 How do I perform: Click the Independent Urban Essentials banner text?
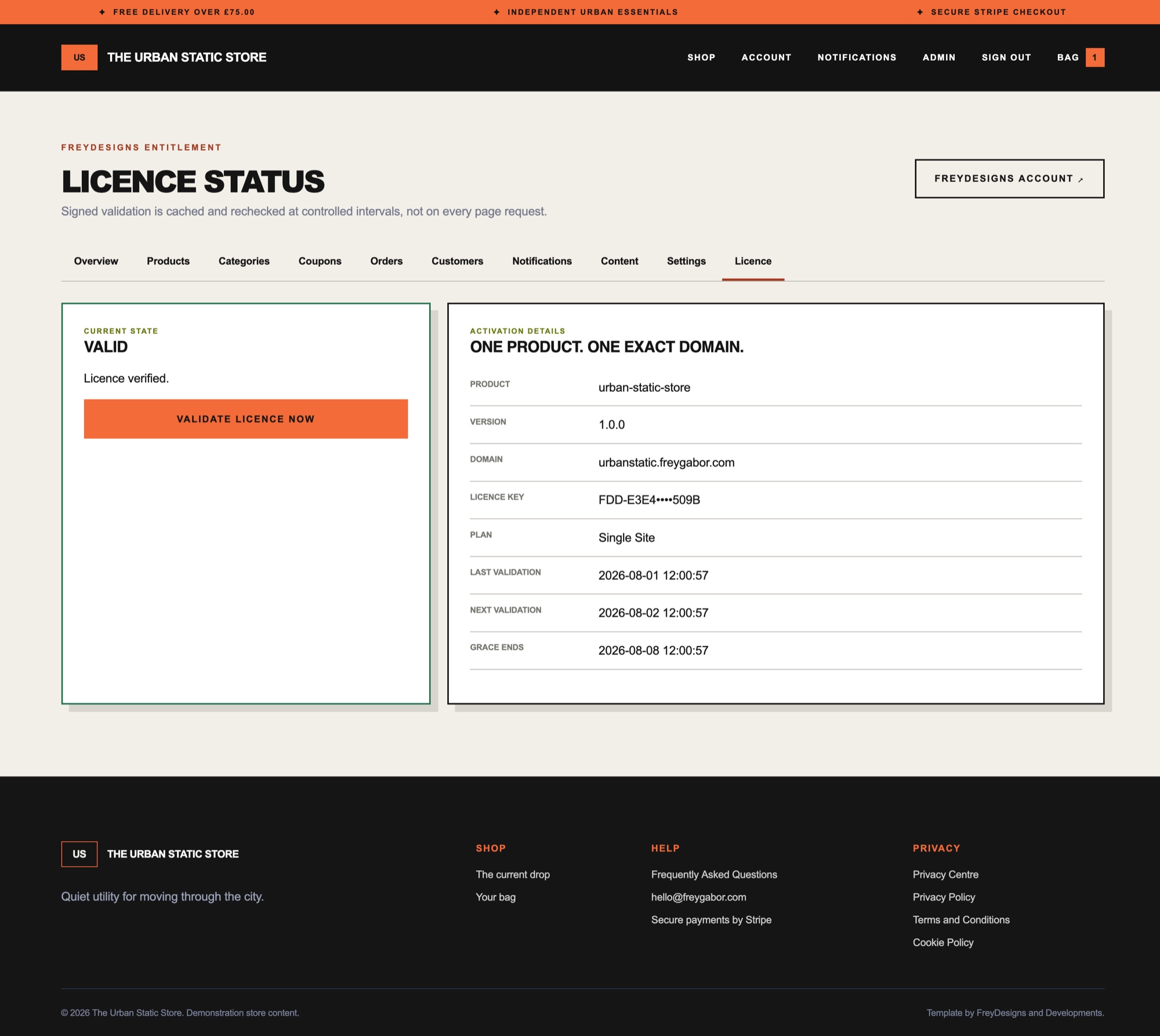592,12
